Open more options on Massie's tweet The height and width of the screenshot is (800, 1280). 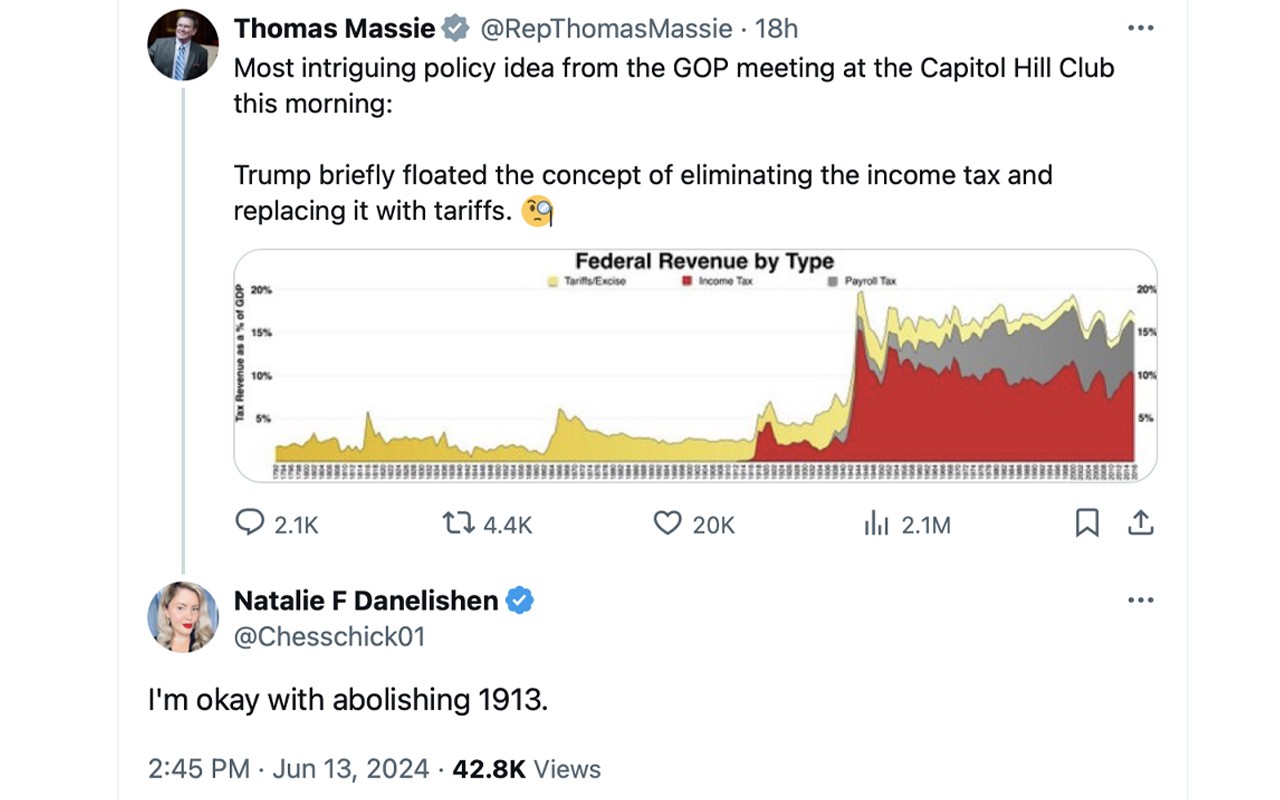(x=1141, y=28)
